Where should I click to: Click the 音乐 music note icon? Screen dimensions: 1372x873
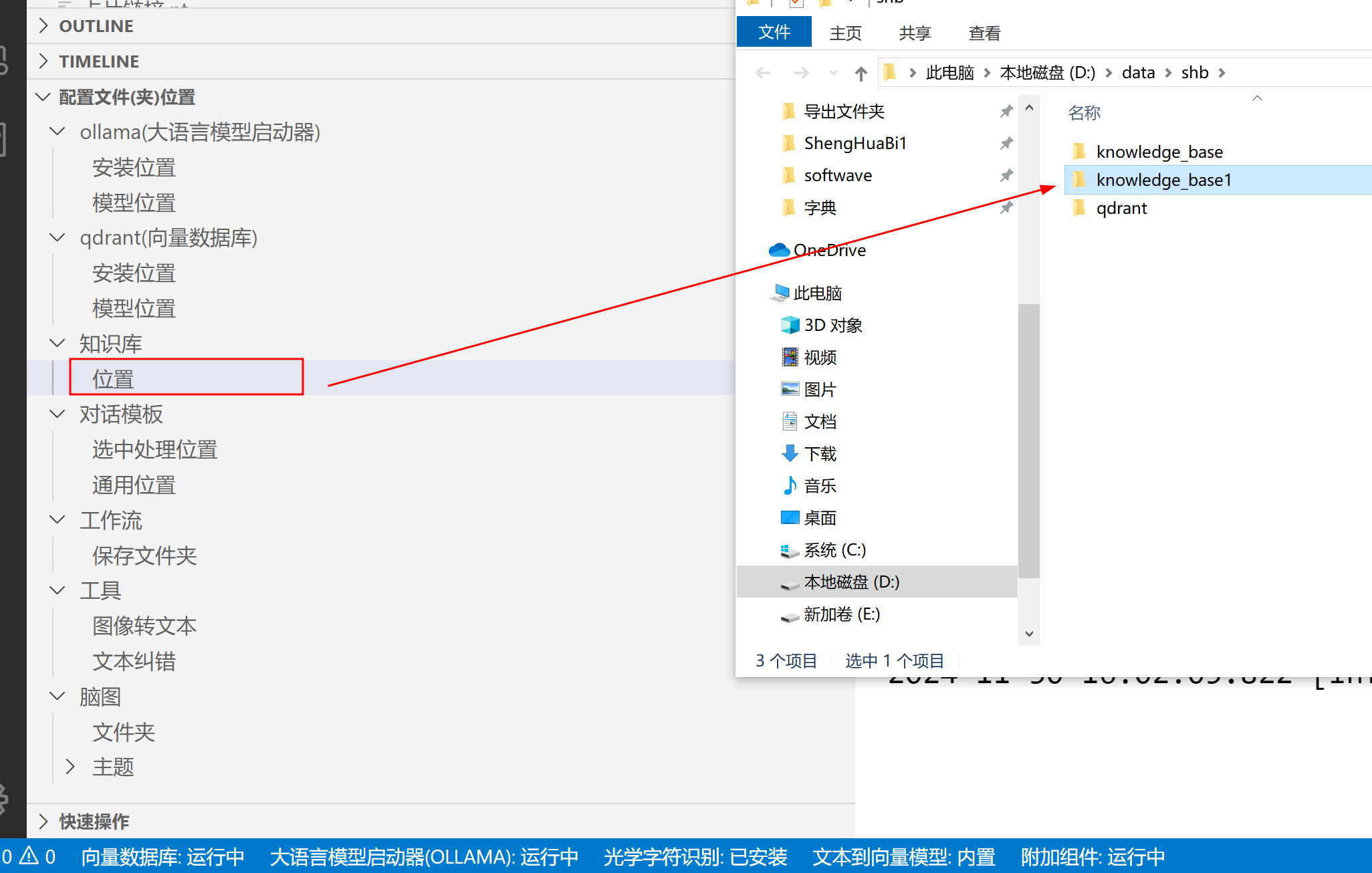(x=790, y=485)
